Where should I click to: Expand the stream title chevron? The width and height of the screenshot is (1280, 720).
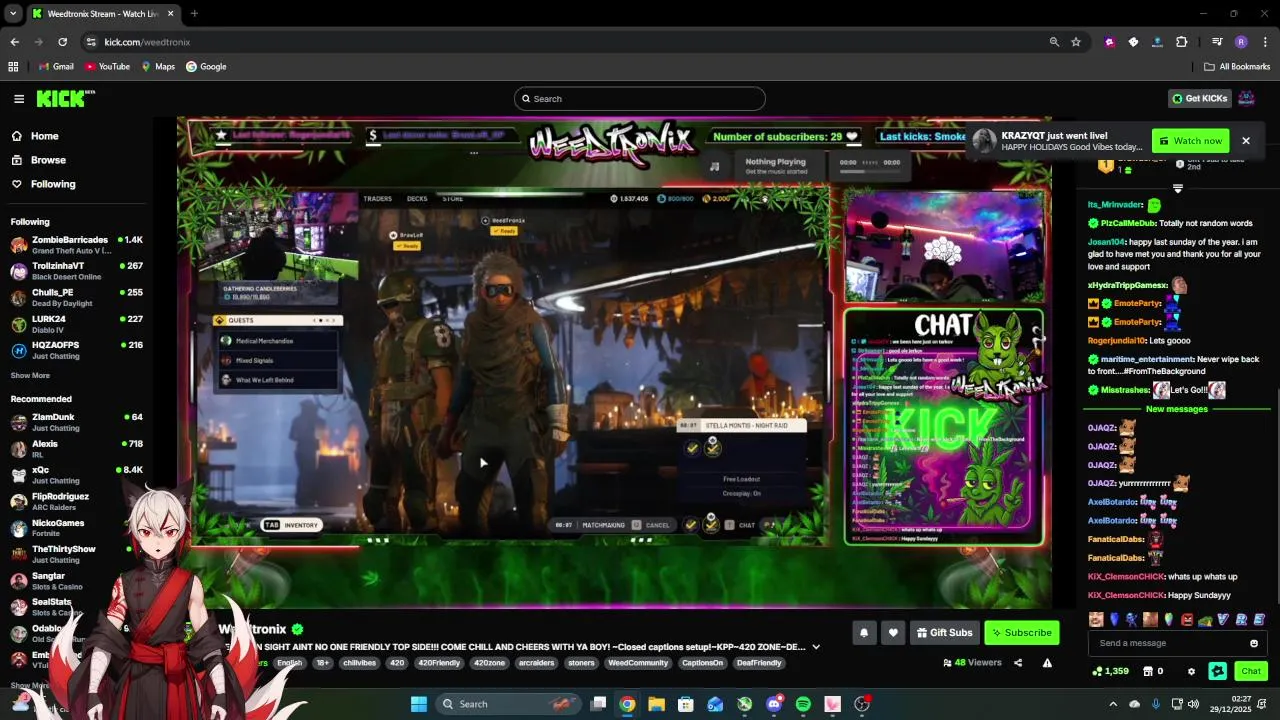tap(816, 647)
